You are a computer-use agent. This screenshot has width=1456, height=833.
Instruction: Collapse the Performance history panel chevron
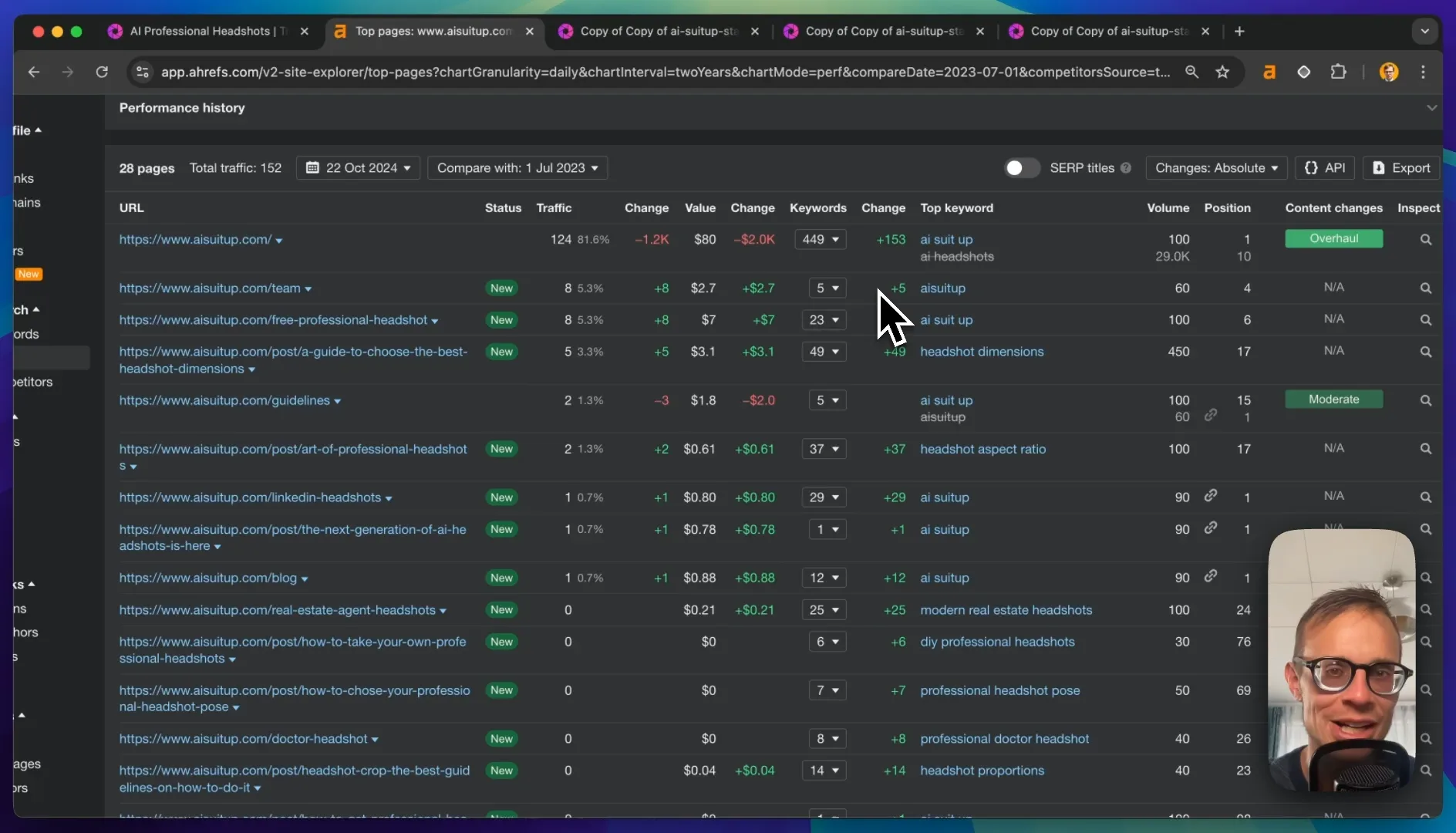[1432, 108]
